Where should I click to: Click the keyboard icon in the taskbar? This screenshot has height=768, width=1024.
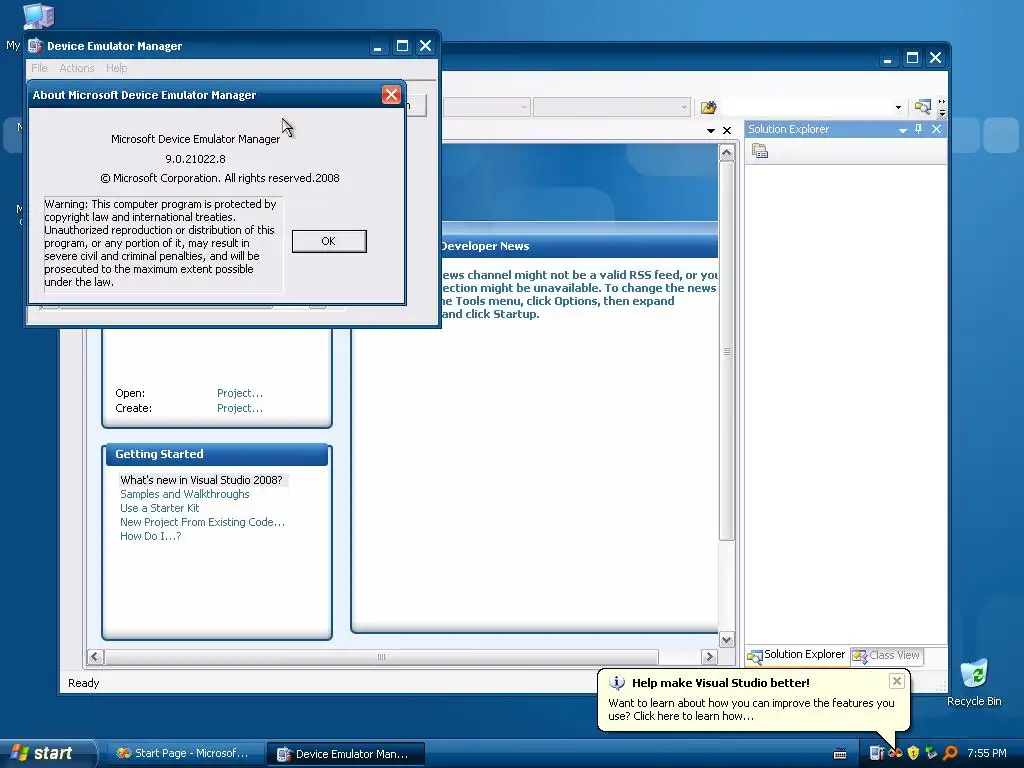point(840,754)
